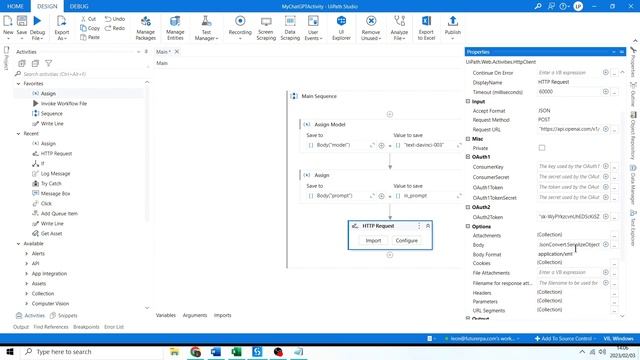640x360 pixels.
Task: Open Excel from the taskbar
Action: [236, 351]
